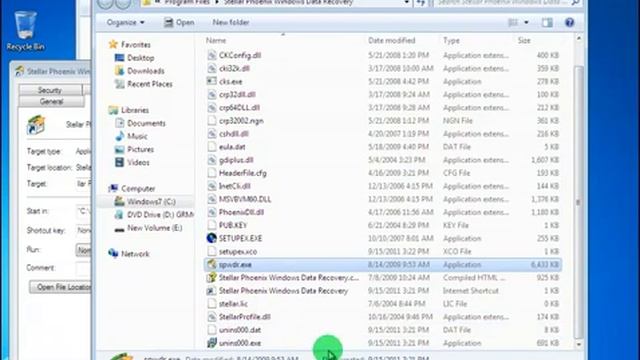Viewport: 640px width, 360px height.
Task: Select cshdll.dll file icon
Action: 211,133
